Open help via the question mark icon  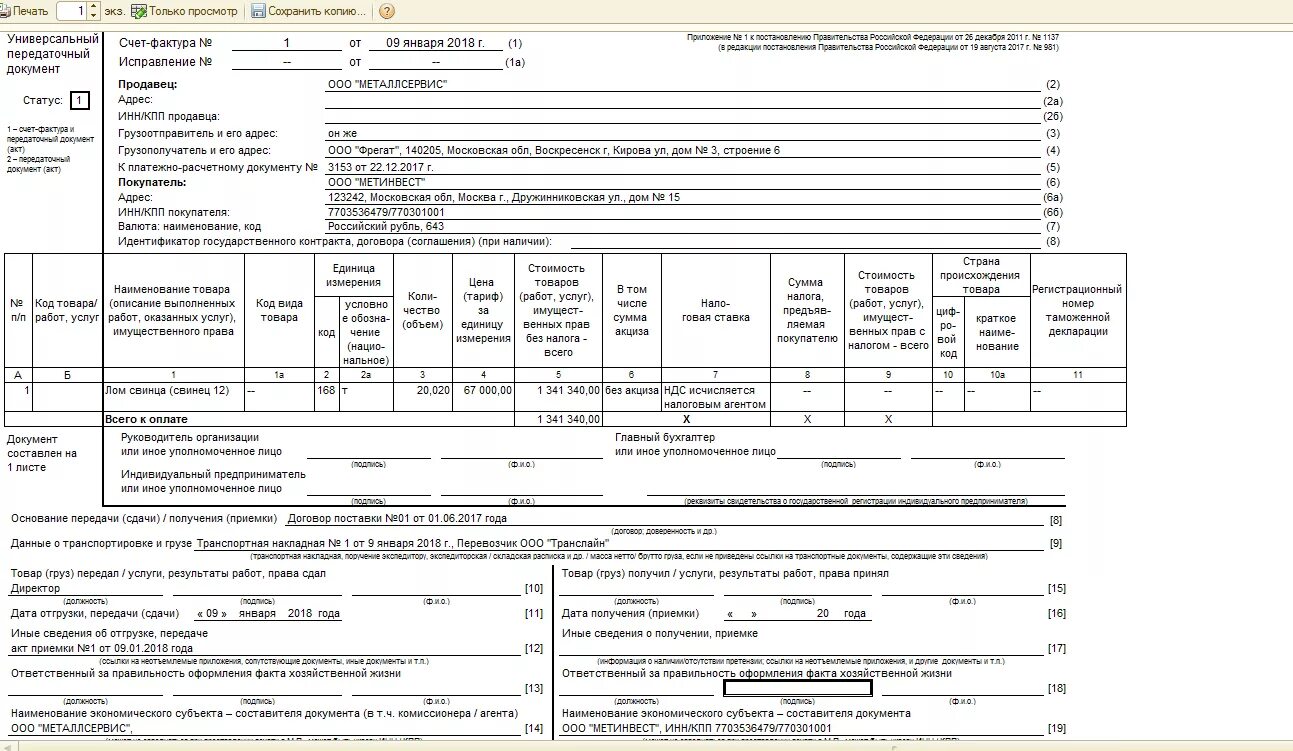386,11
